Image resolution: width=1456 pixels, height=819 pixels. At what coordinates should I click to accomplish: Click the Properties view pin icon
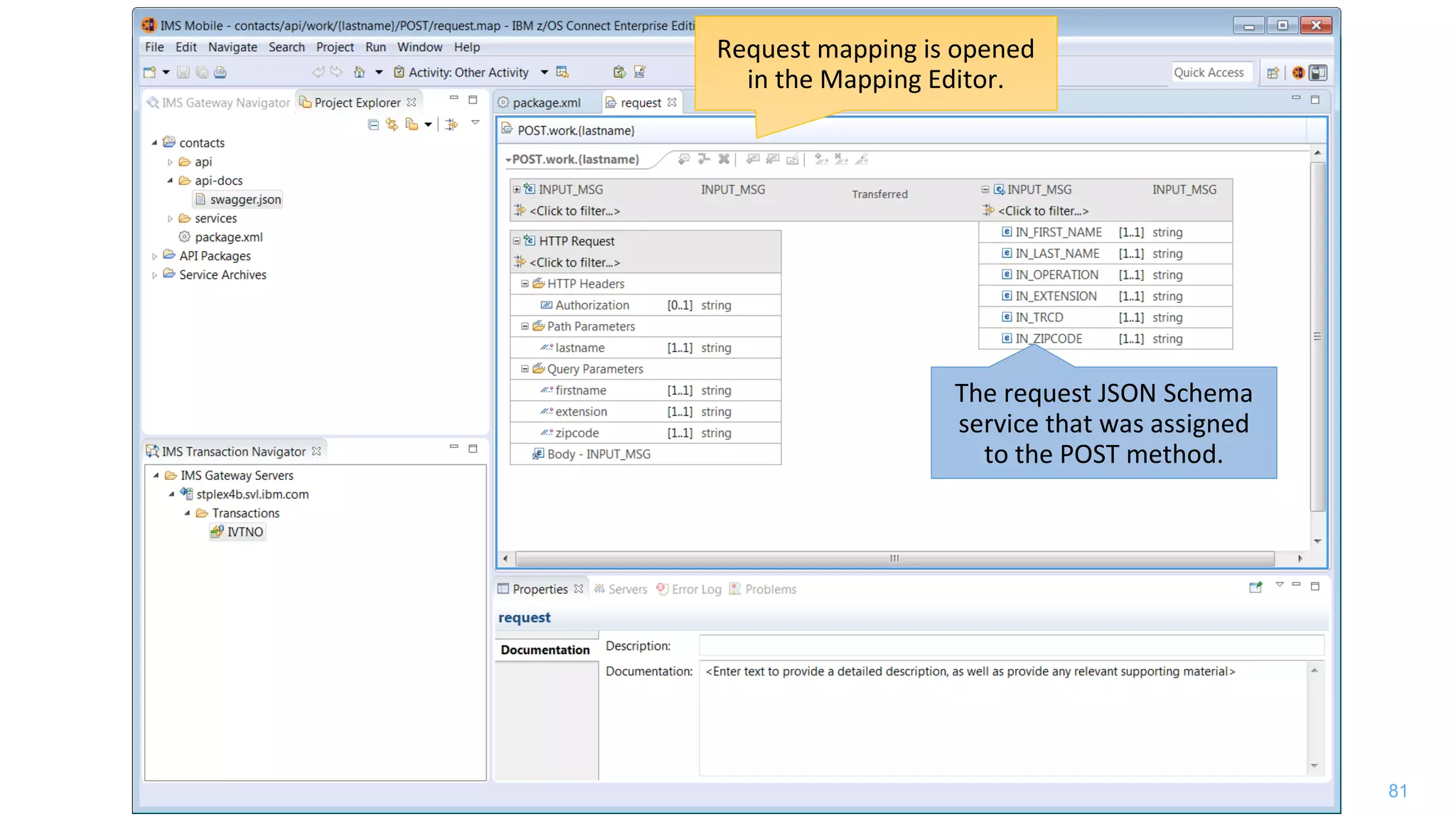click(1256, 587)
